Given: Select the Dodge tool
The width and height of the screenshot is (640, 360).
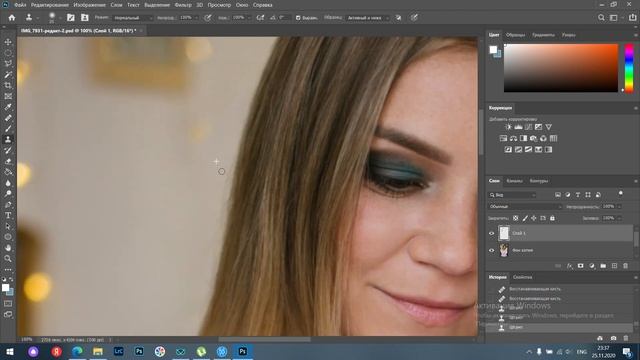Looking at the screenshot, I should point(8,193).
